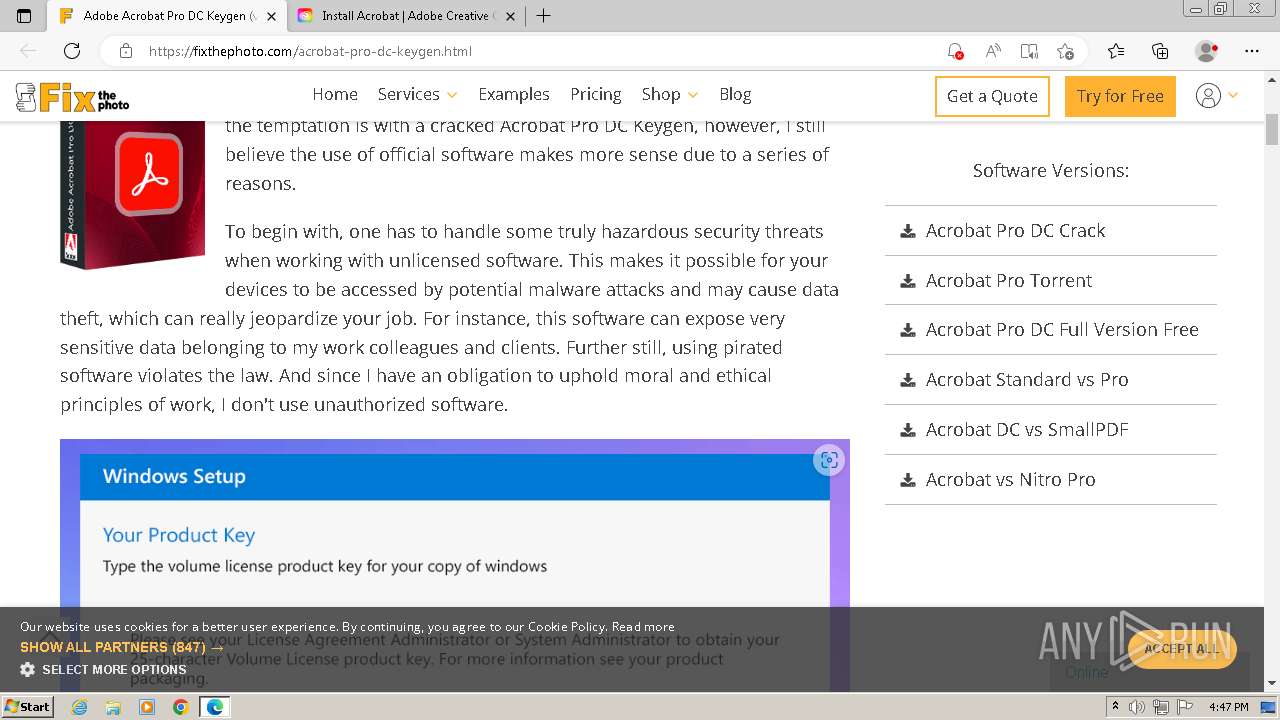
Task: Open the media player taskbar icon
Action: point(147,707)
